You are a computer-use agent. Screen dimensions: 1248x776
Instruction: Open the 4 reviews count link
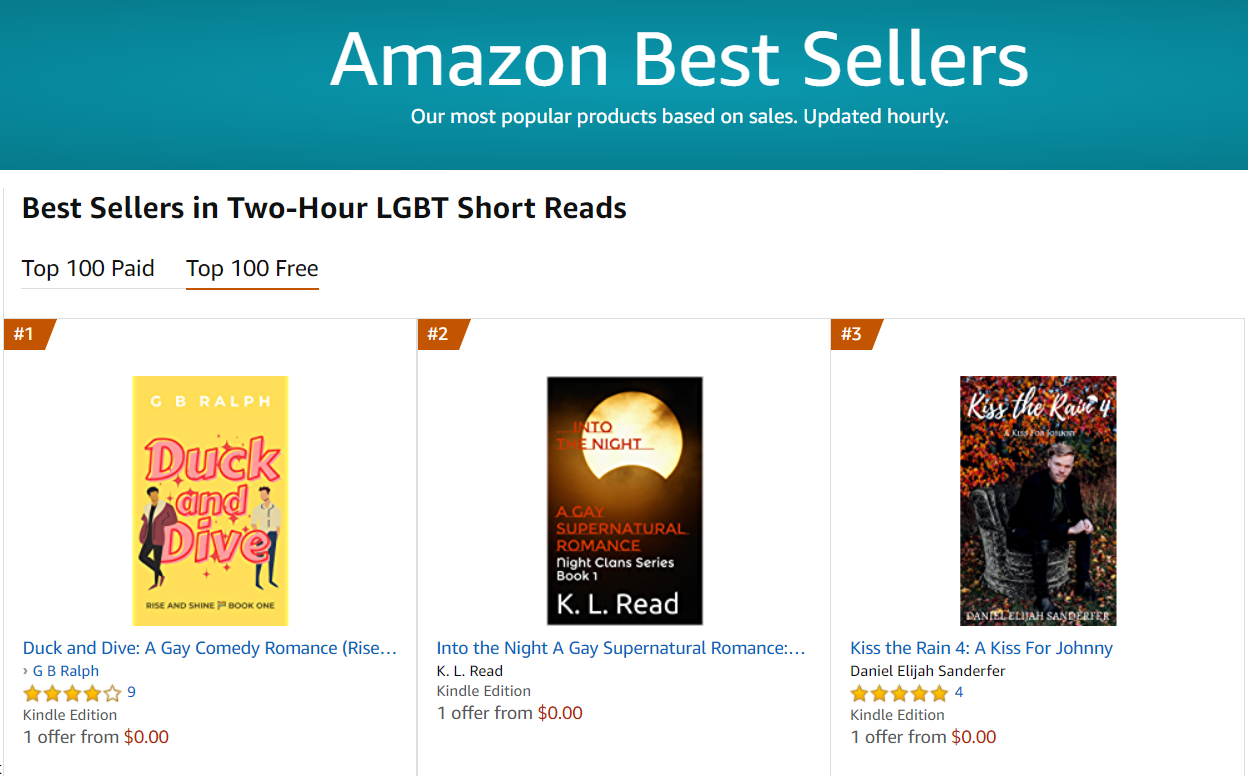click(x=959, y=692)
